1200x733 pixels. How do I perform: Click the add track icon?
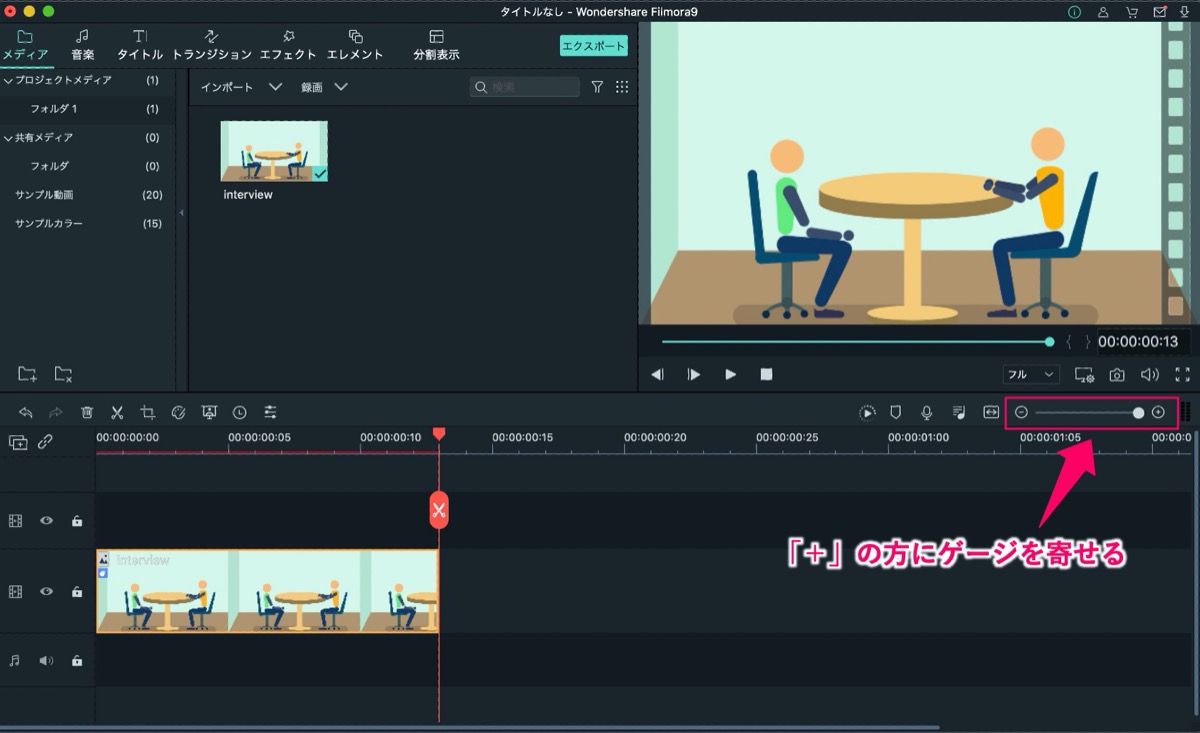click(18, 442)
